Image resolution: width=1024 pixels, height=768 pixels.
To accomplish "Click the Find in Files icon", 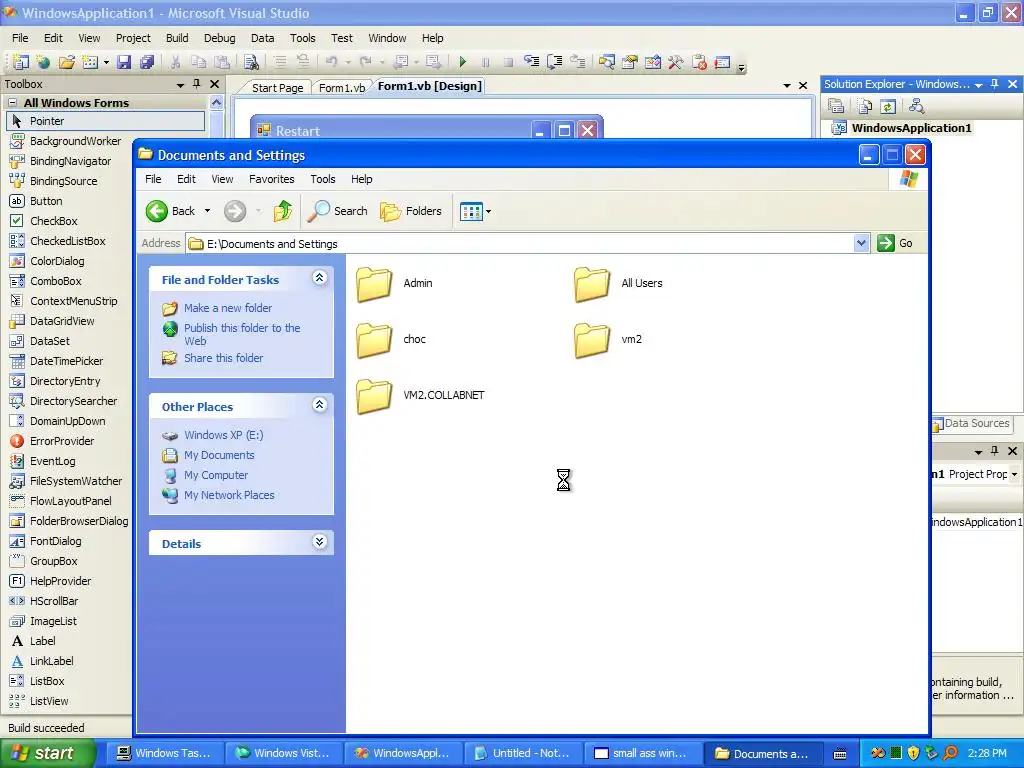I will [251, 62].
